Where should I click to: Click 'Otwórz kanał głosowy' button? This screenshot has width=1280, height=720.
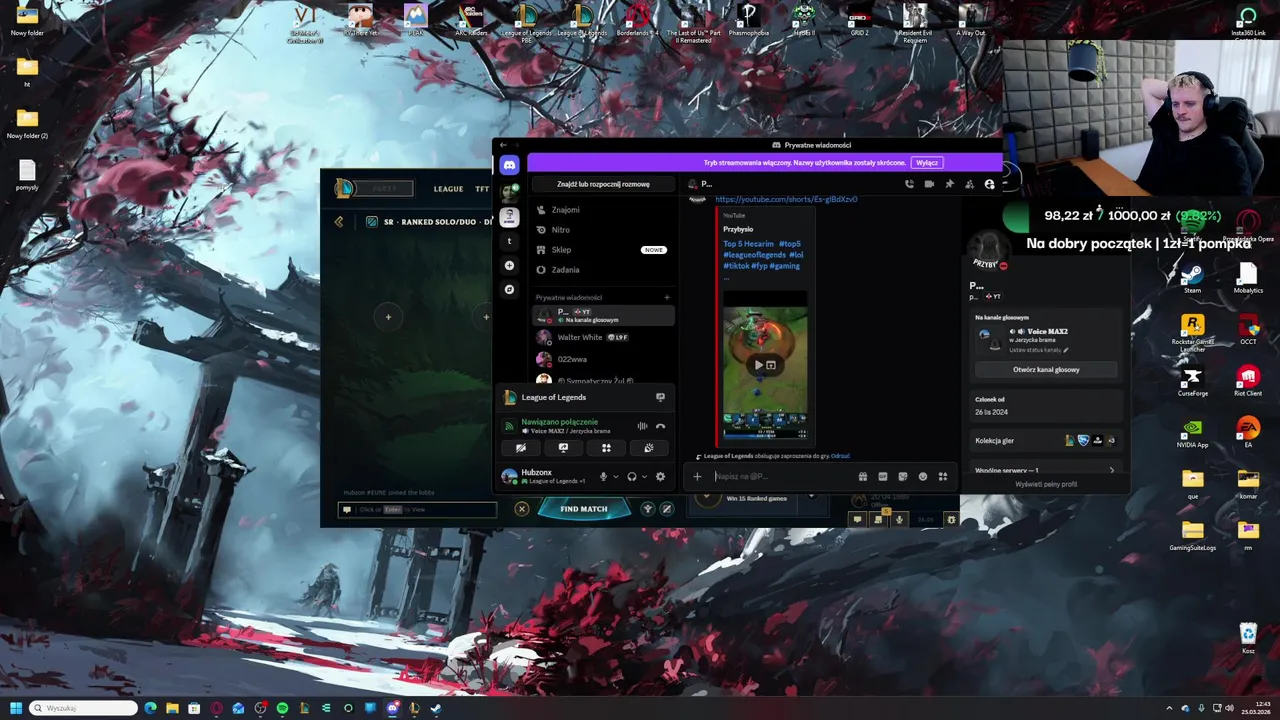pyautogui.click(x=1045, y=369)
